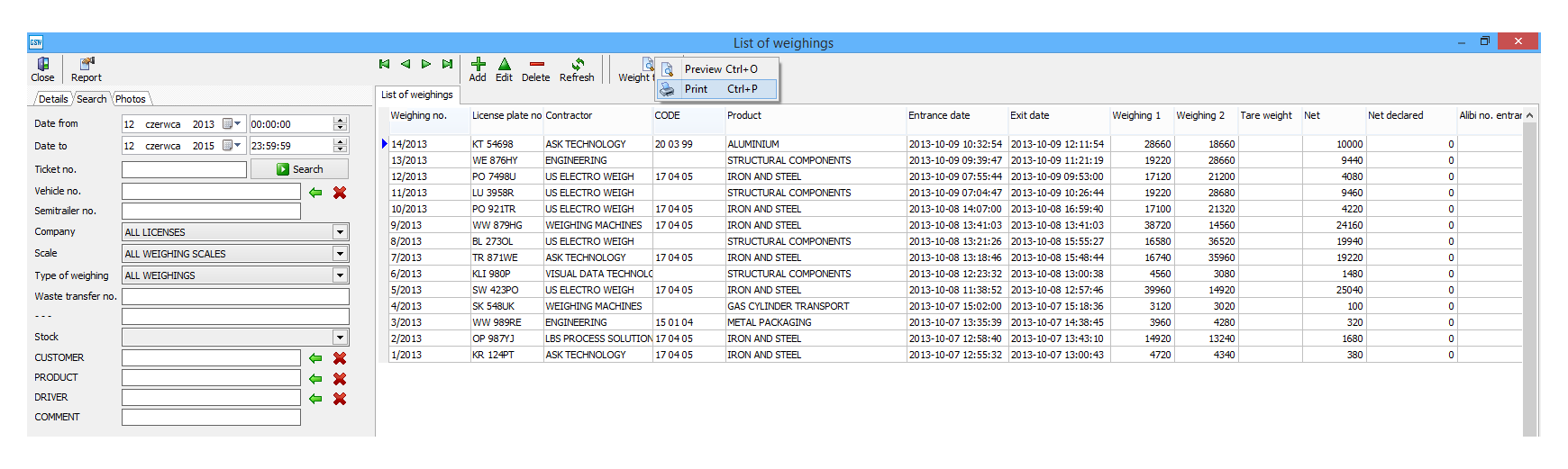The image size is (1568, 469).
Task: Pick a customer using green arrow
Action: pyautogui.click(x=315, y=358)
